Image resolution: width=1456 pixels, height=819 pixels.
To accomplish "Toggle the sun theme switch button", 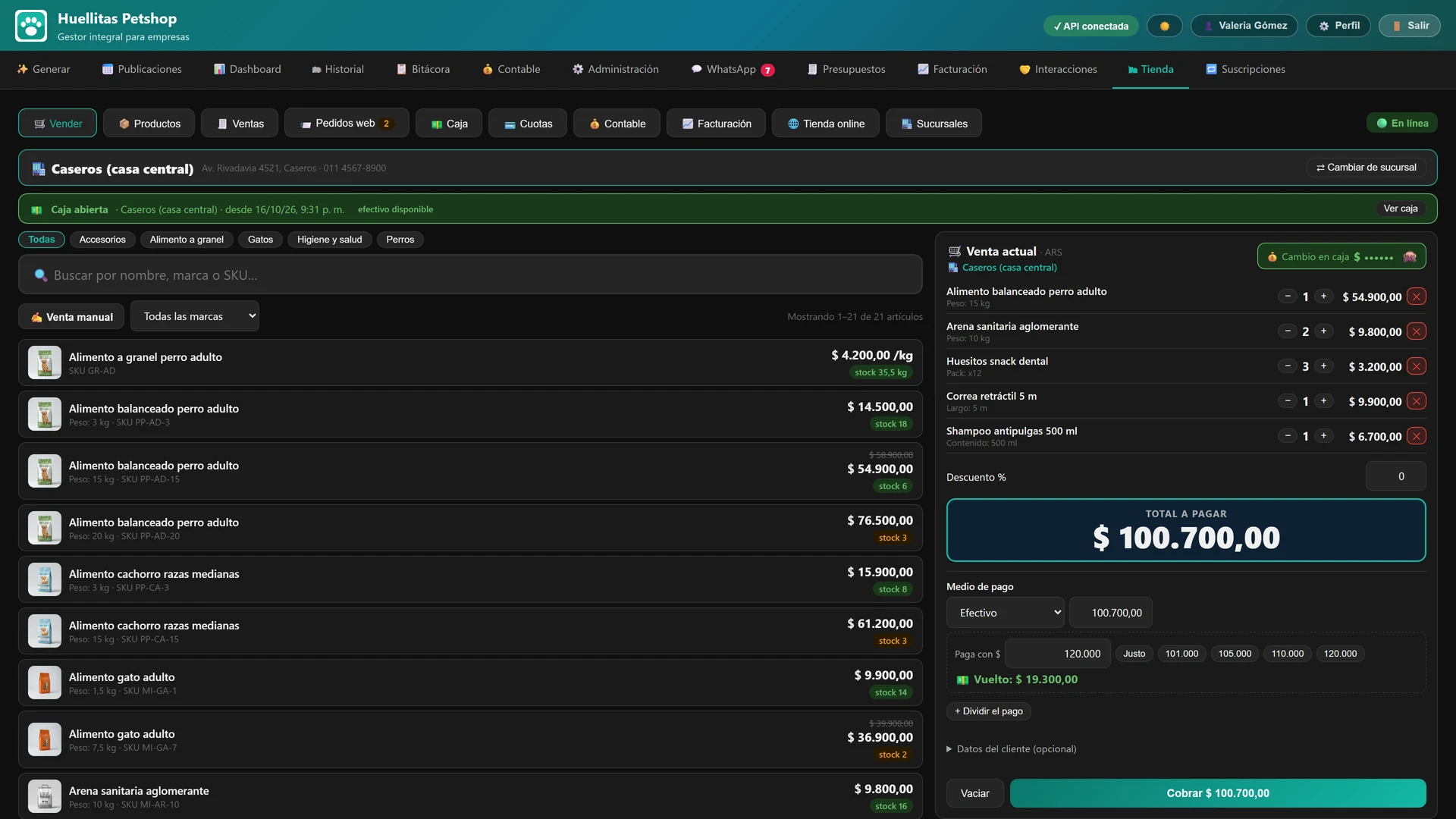I will tap(1164, 26).
